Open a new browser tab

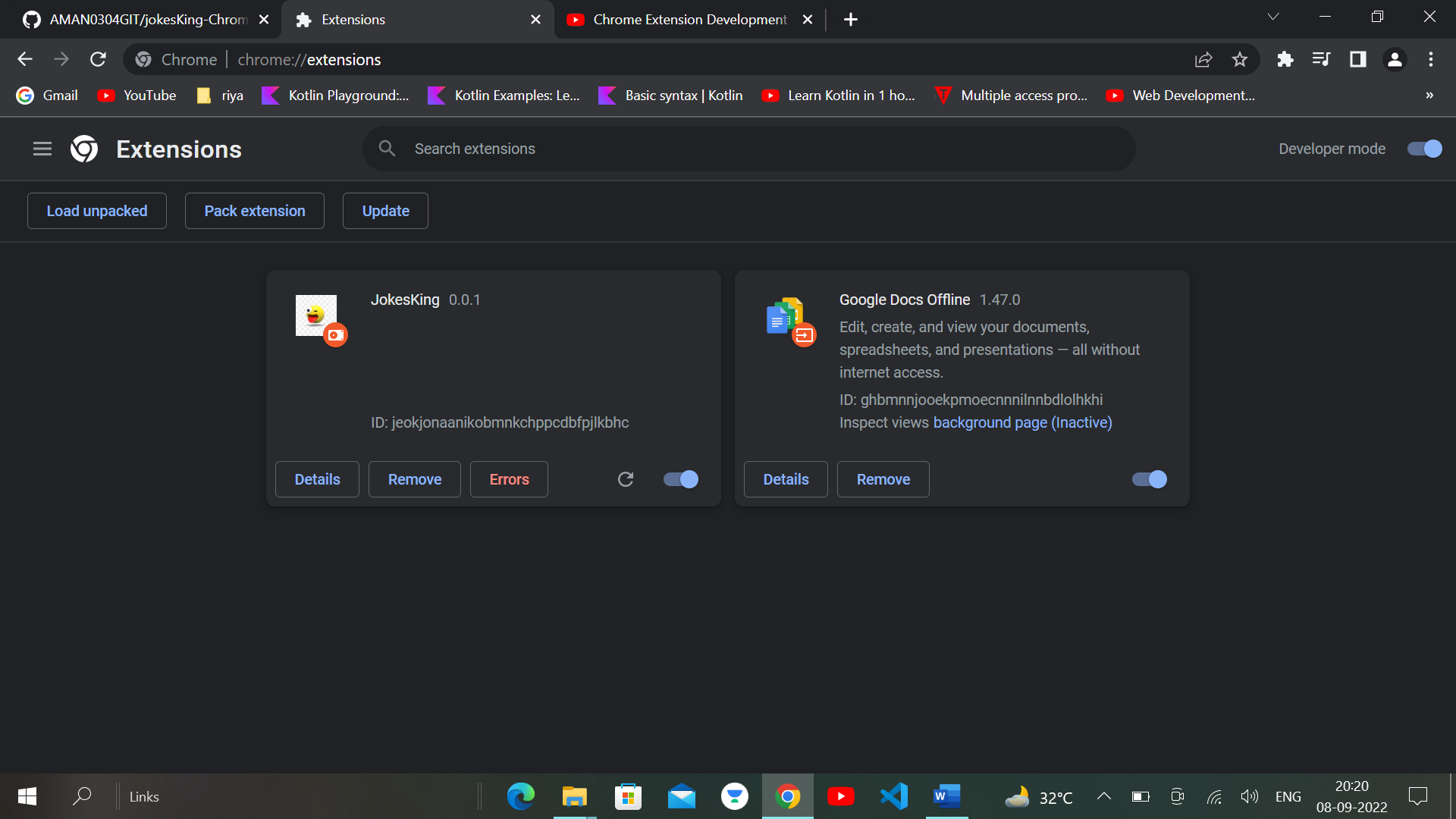851,20
